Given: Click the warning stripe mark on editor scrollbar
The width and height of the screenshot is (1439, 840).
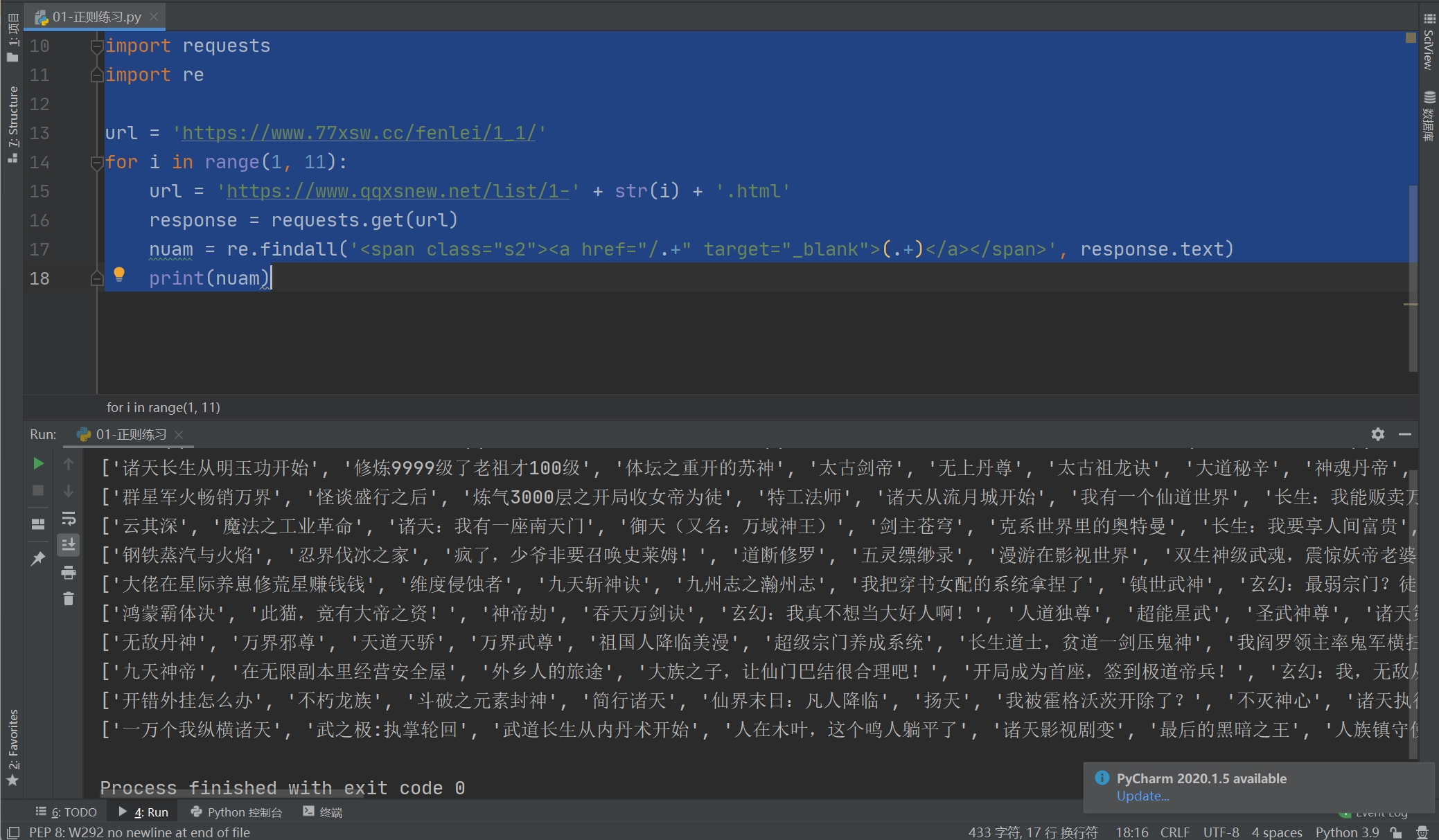Looking at the screenshot, I should tap(1410, 304).
